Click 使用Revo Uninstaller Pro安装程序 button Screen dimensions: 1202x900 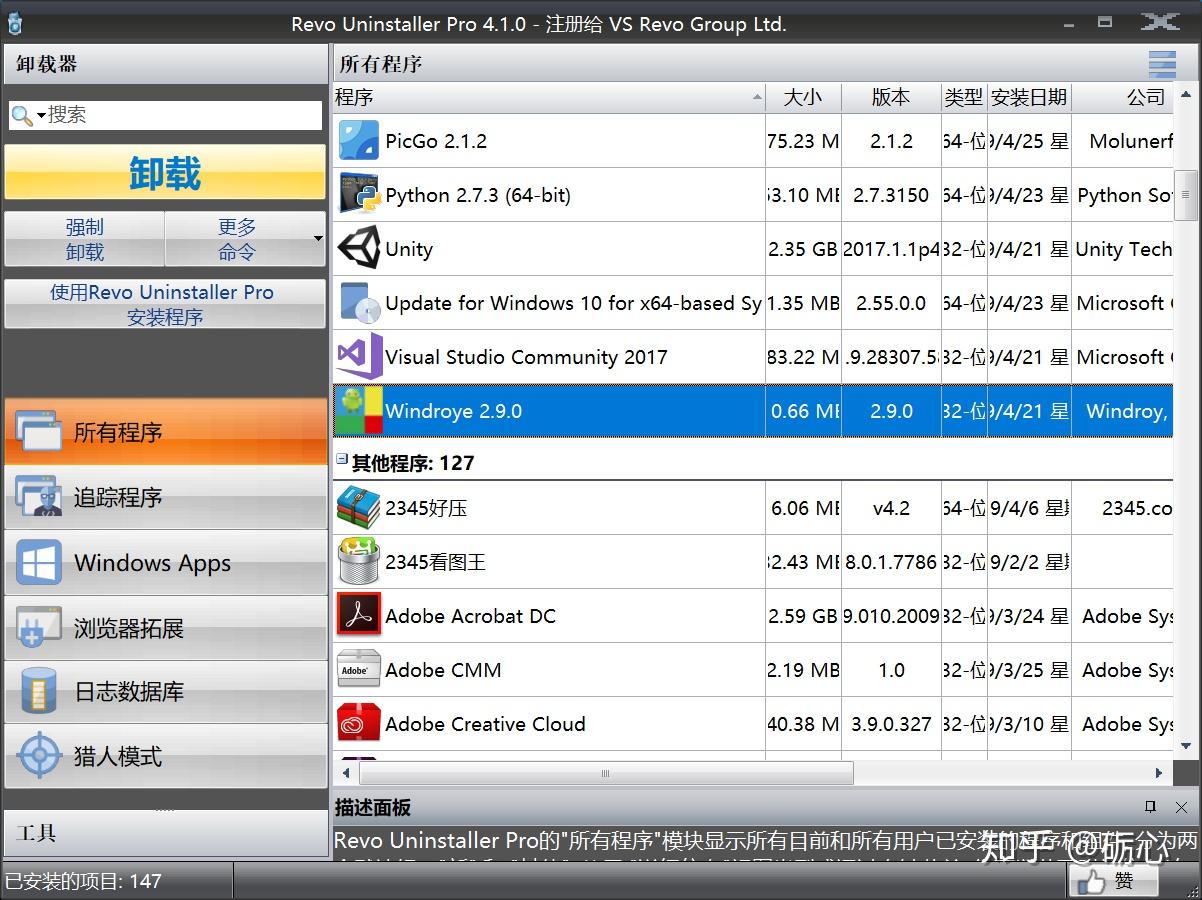click(x=165, y=304)
